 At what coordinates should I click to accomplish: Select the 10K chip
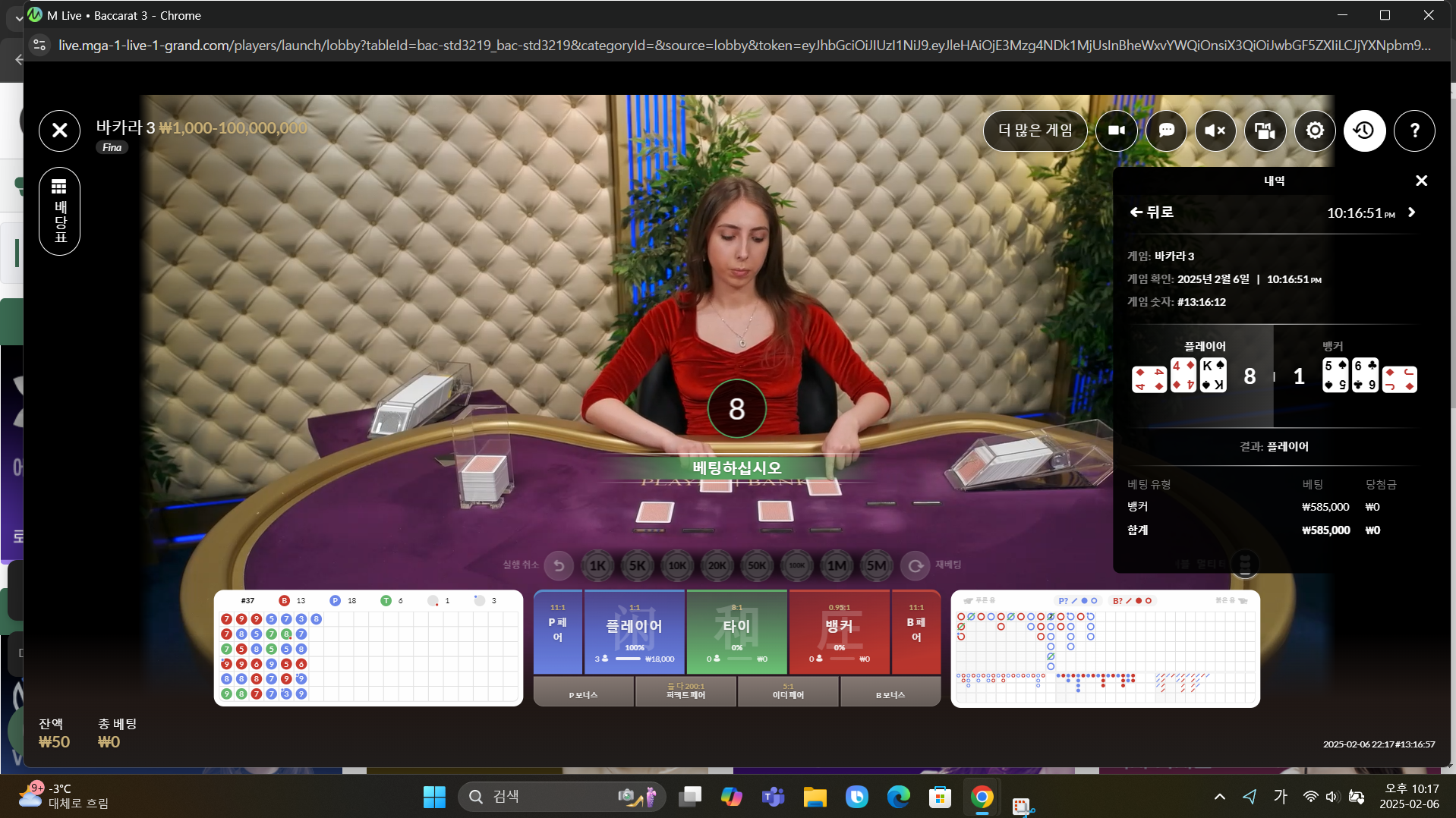point(677,565)
